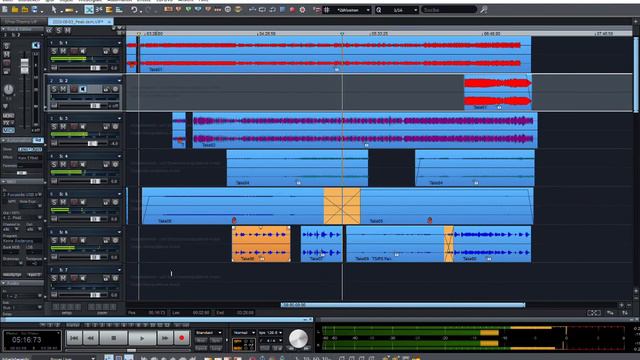Select the mouse pointer tool icon
640x360 pixels.
coord(54,9)
